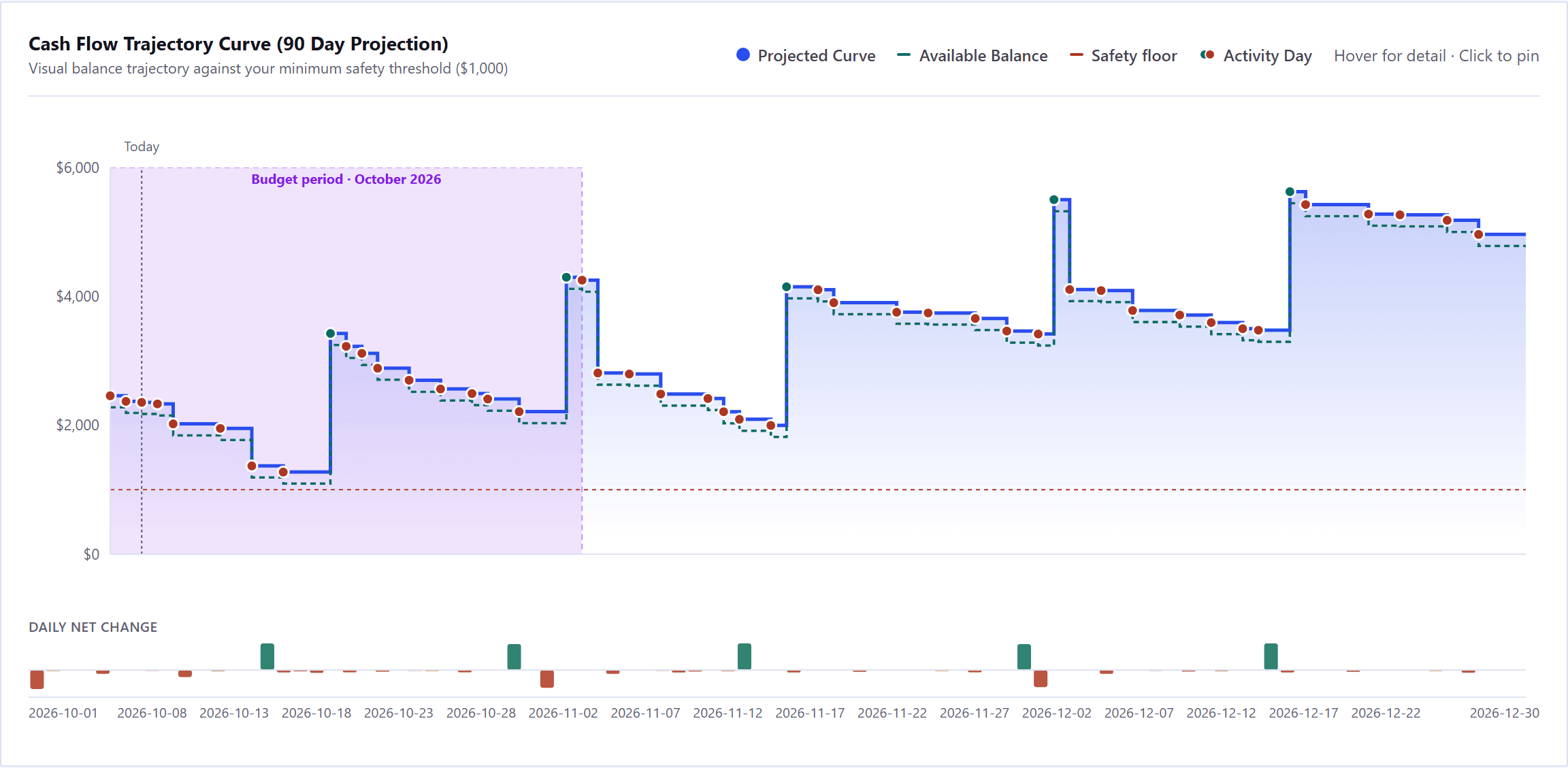The image size is (1568, 768).
Task: Click the '$4,000' y-axis label
Action: click(x=78, y=296)
